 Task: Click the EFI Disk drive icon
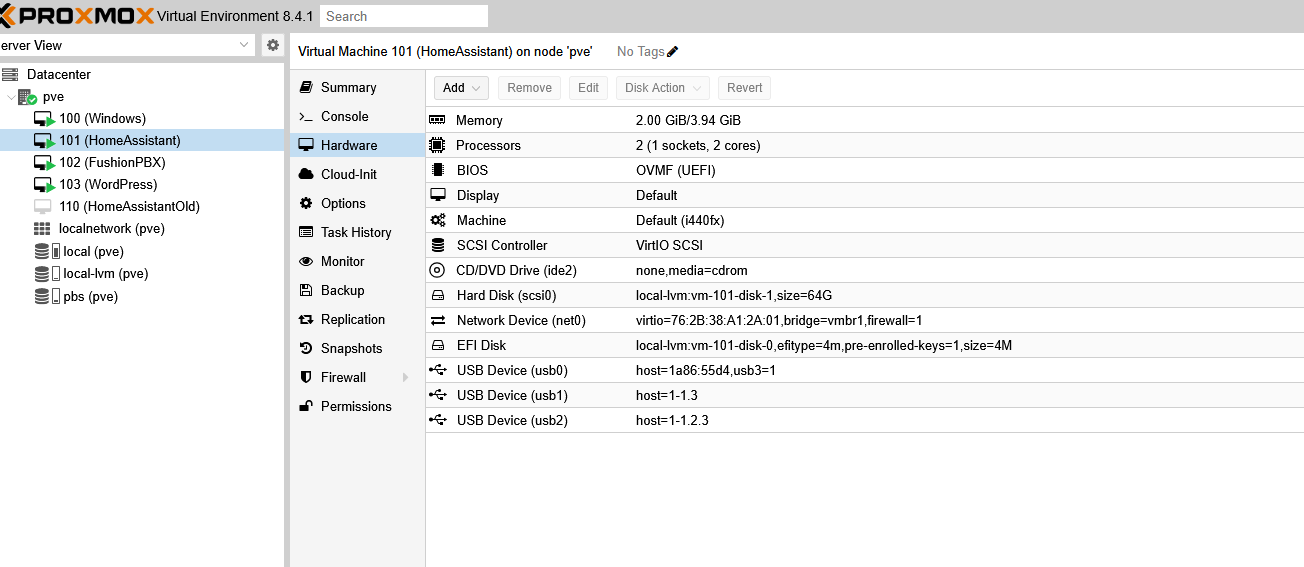pyautogui.click(x=437, y=345)
